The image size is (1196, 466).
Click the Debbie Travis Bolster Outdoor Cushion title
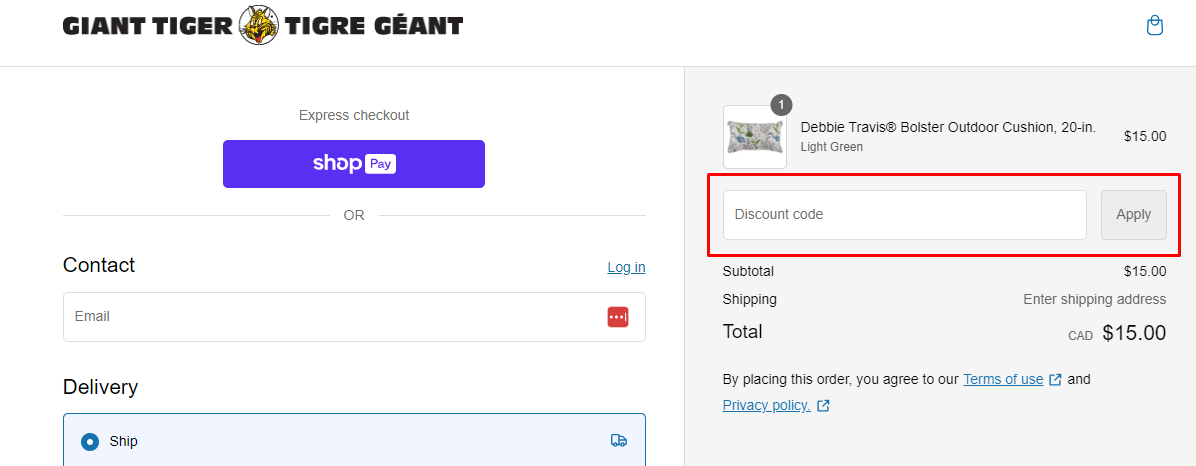[x=948, y=128]
